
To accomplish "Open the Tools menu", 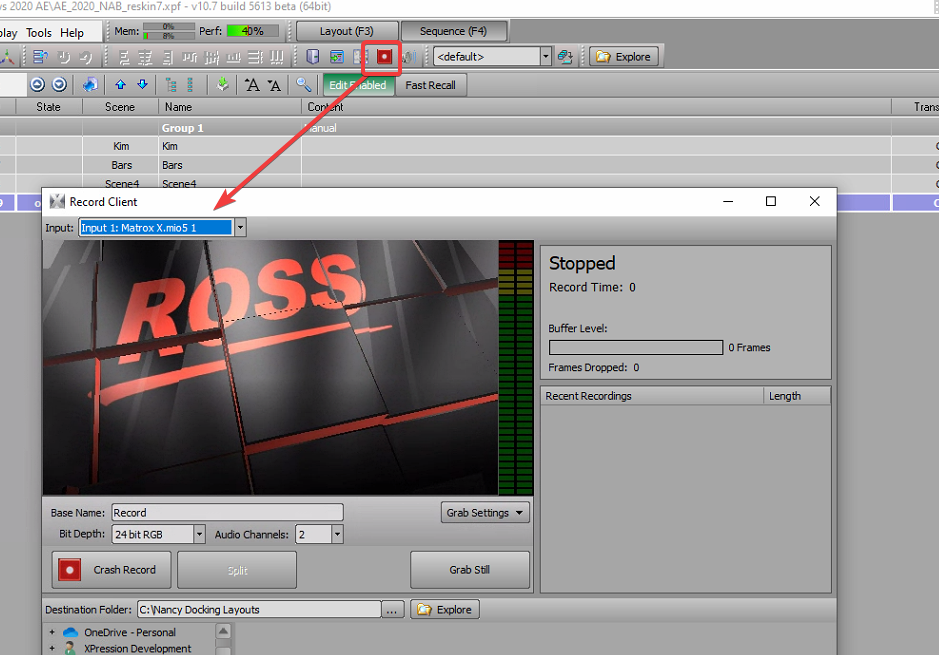I will point(39,33).
